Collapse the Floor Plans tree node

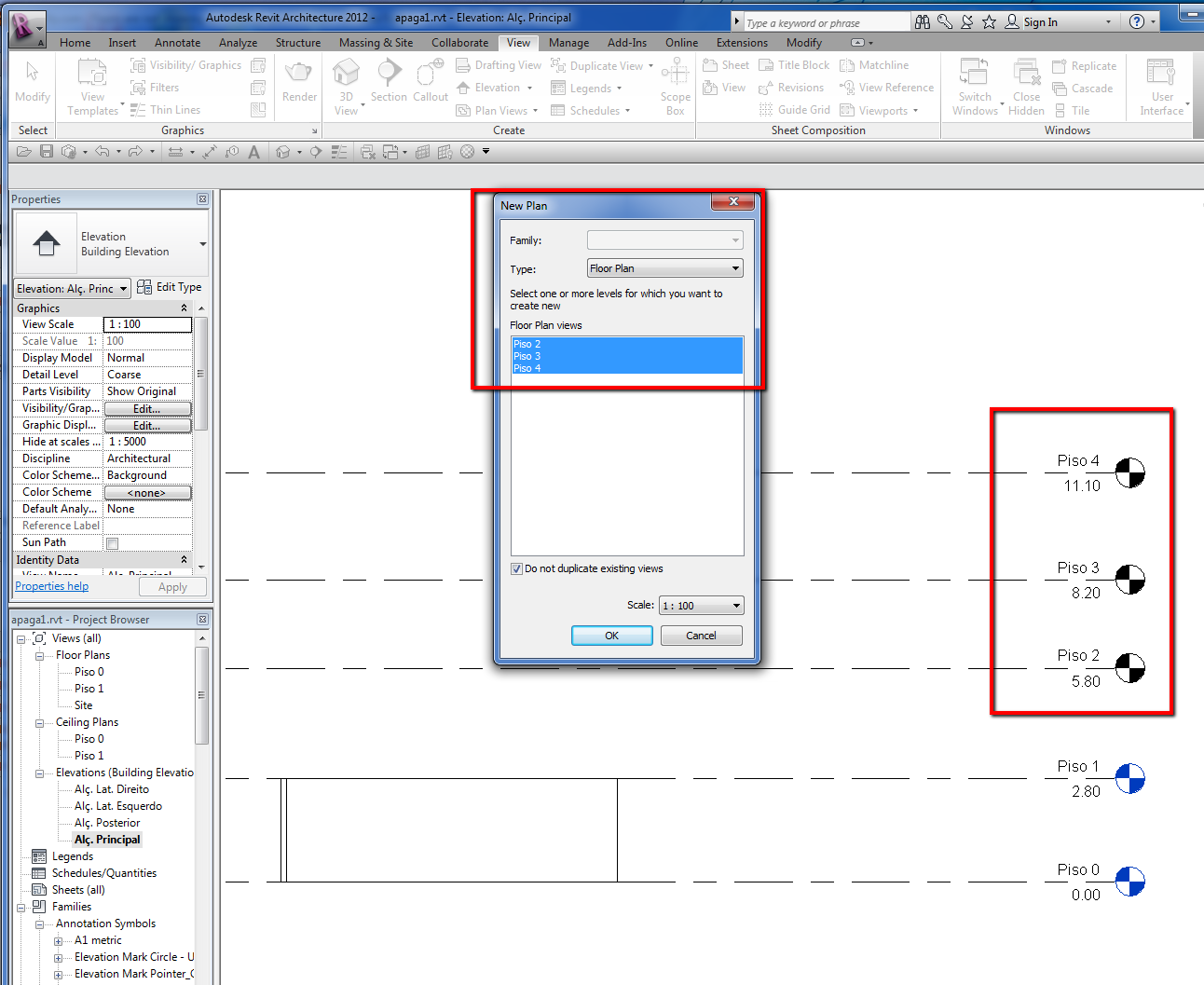click(40, 656)
